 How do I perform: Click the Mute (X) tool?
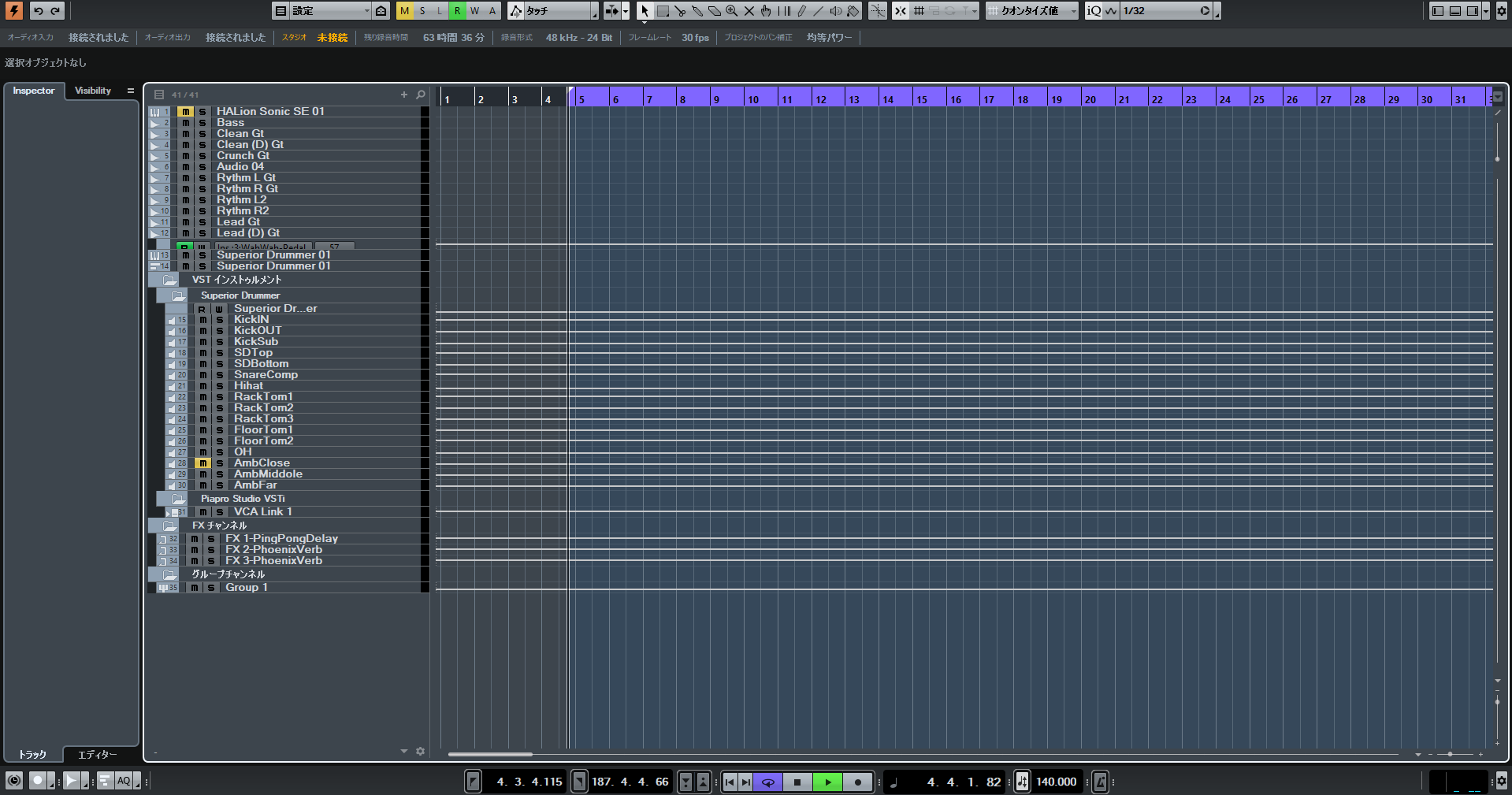click(x=749, y=11)
